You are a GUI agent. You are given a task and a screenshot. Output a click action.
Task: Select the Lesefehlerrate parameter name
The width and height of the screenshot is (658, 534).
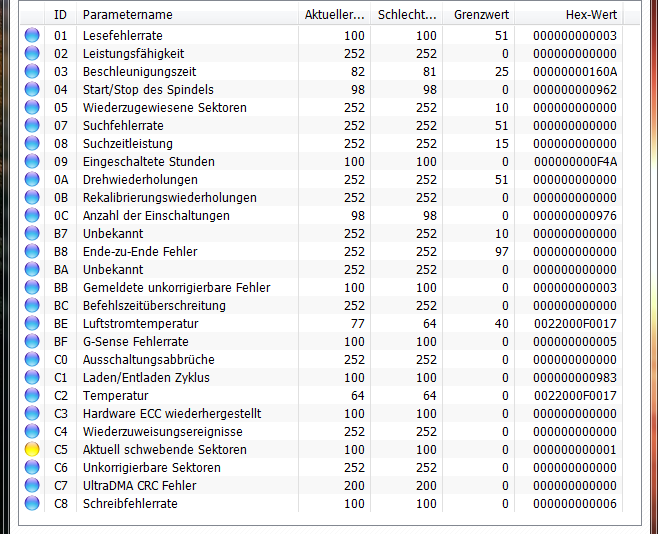point(123,36)
